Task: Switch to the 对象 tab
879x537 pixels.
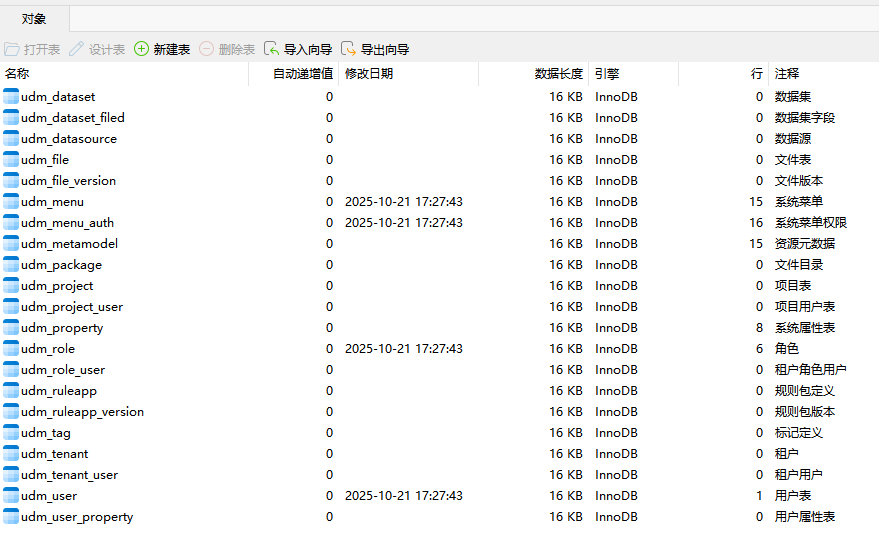Action: 34,18
